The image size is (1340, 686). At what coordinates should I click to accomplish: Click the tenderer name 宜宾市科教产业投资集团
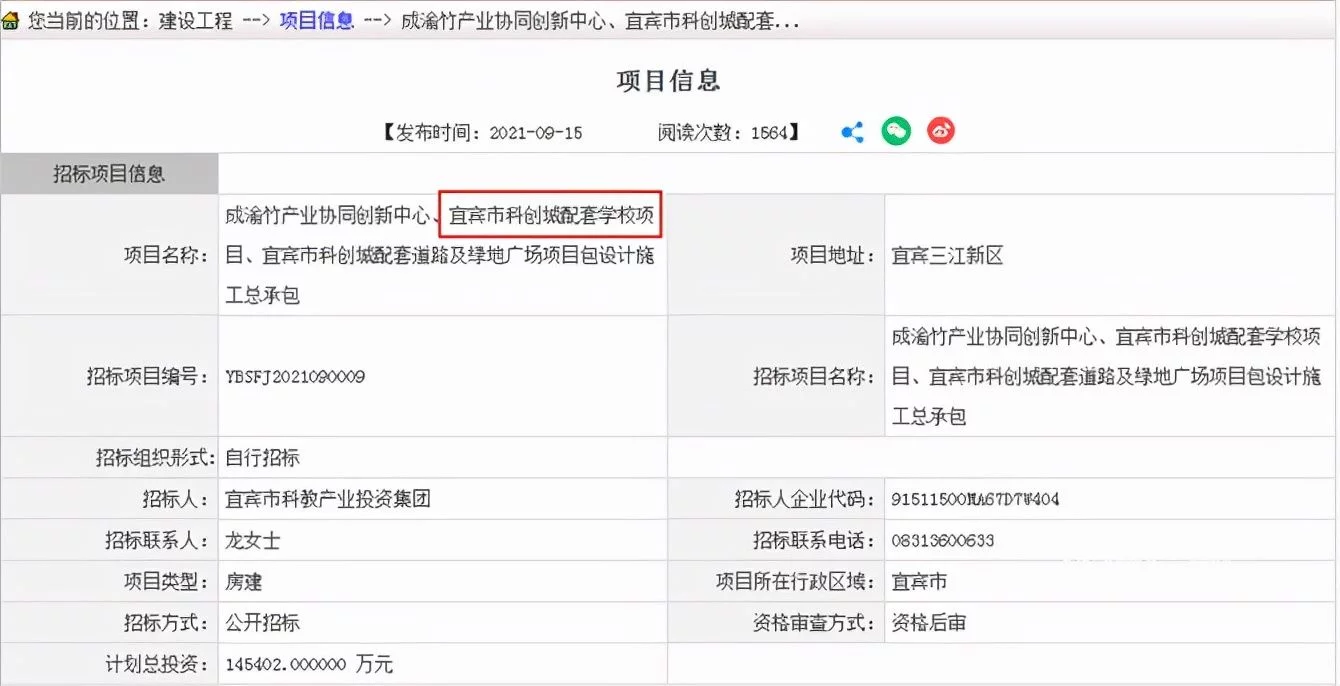(328, 499)
